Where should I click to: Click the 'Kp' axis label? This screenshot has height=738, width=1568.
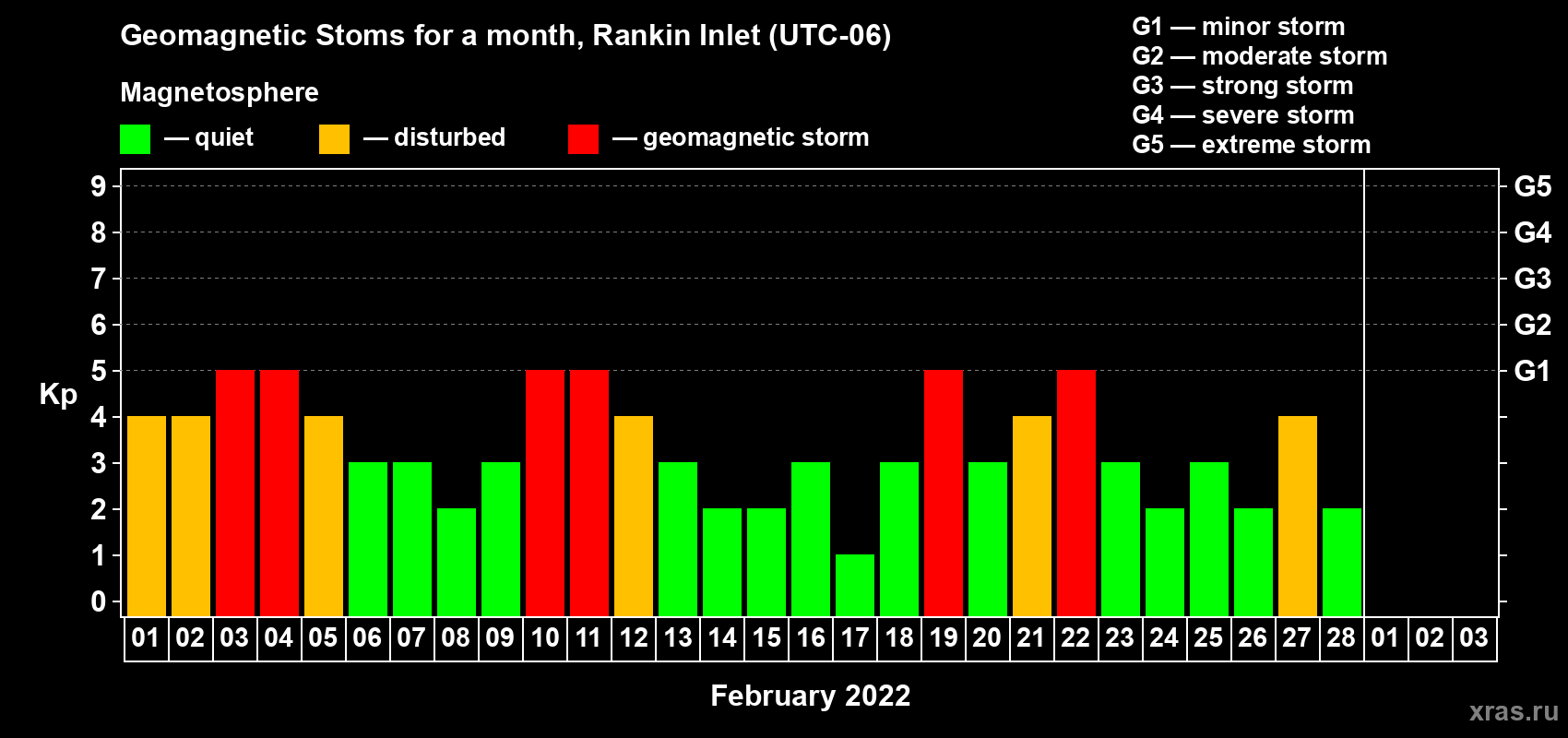[58, 395]
